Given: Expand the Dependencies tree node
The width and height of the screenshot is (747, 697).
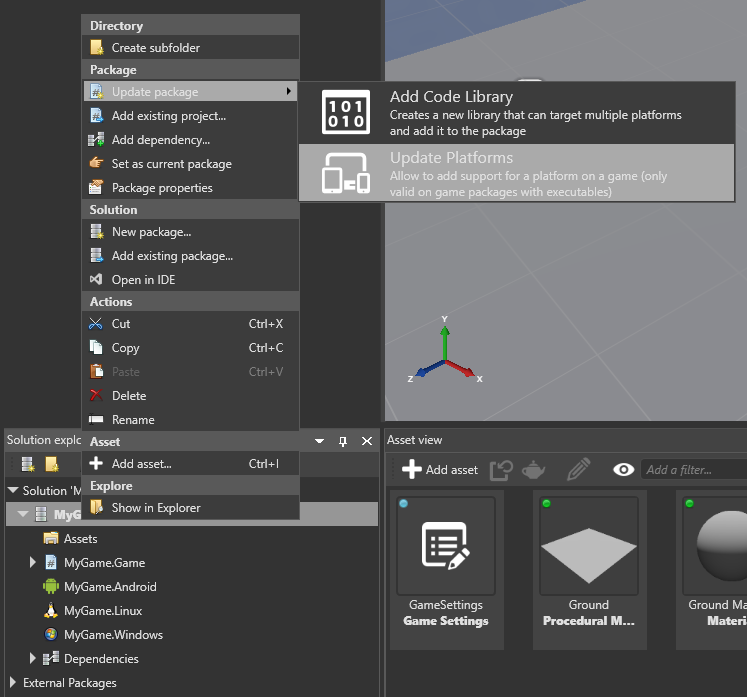Looking at the screenshot, I should click(x=33, y=659).
